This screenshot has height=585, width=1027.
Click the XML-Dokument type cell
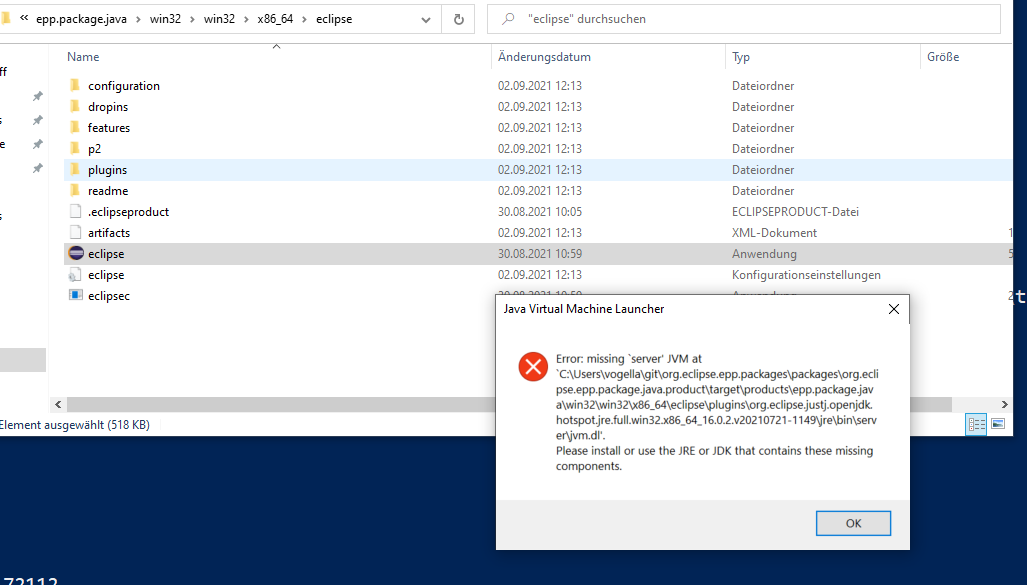pyautogui.click(x=774, y=233)
